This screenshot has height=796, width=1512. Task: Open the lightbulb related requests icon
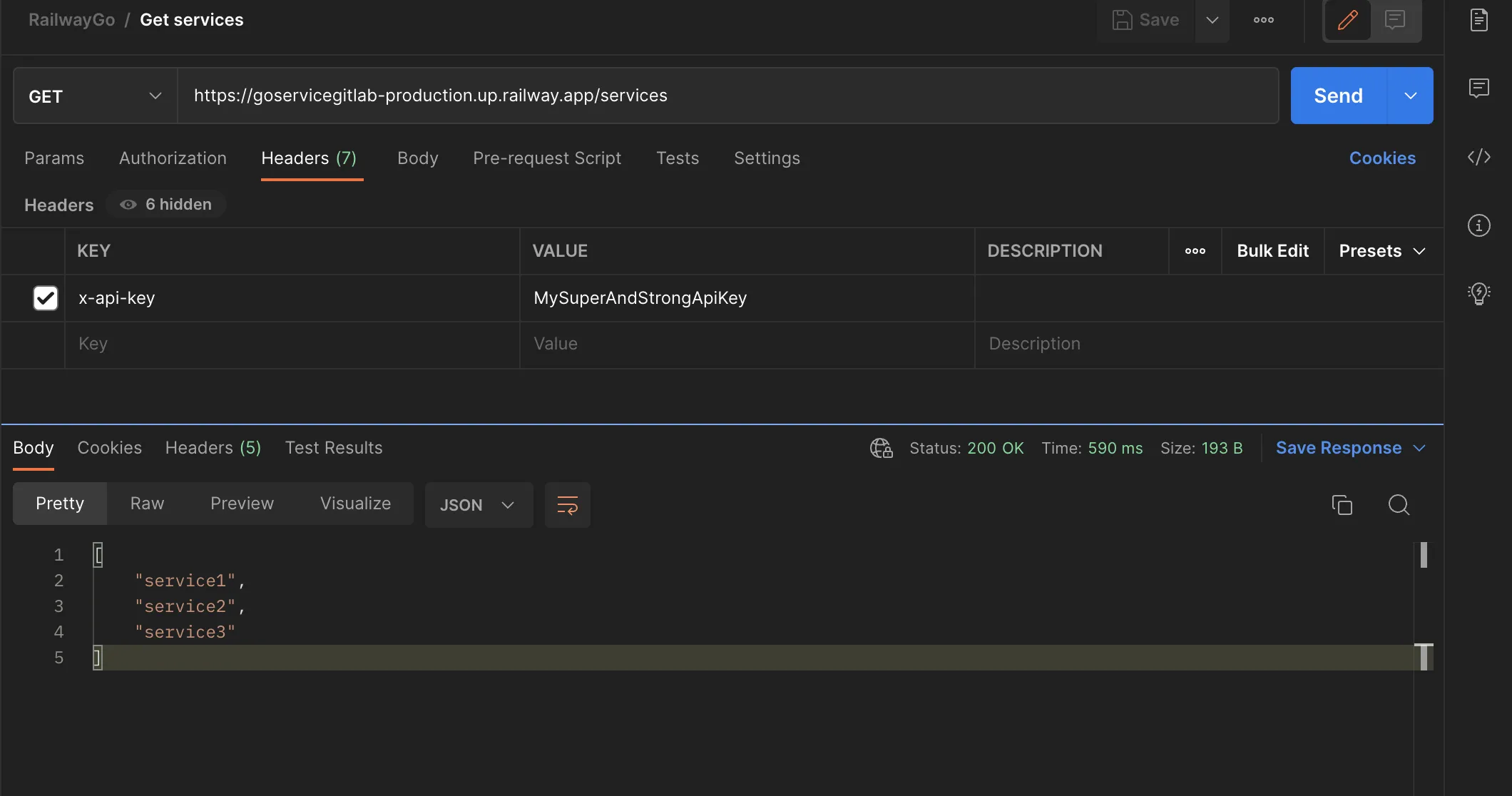point(1478,293)
